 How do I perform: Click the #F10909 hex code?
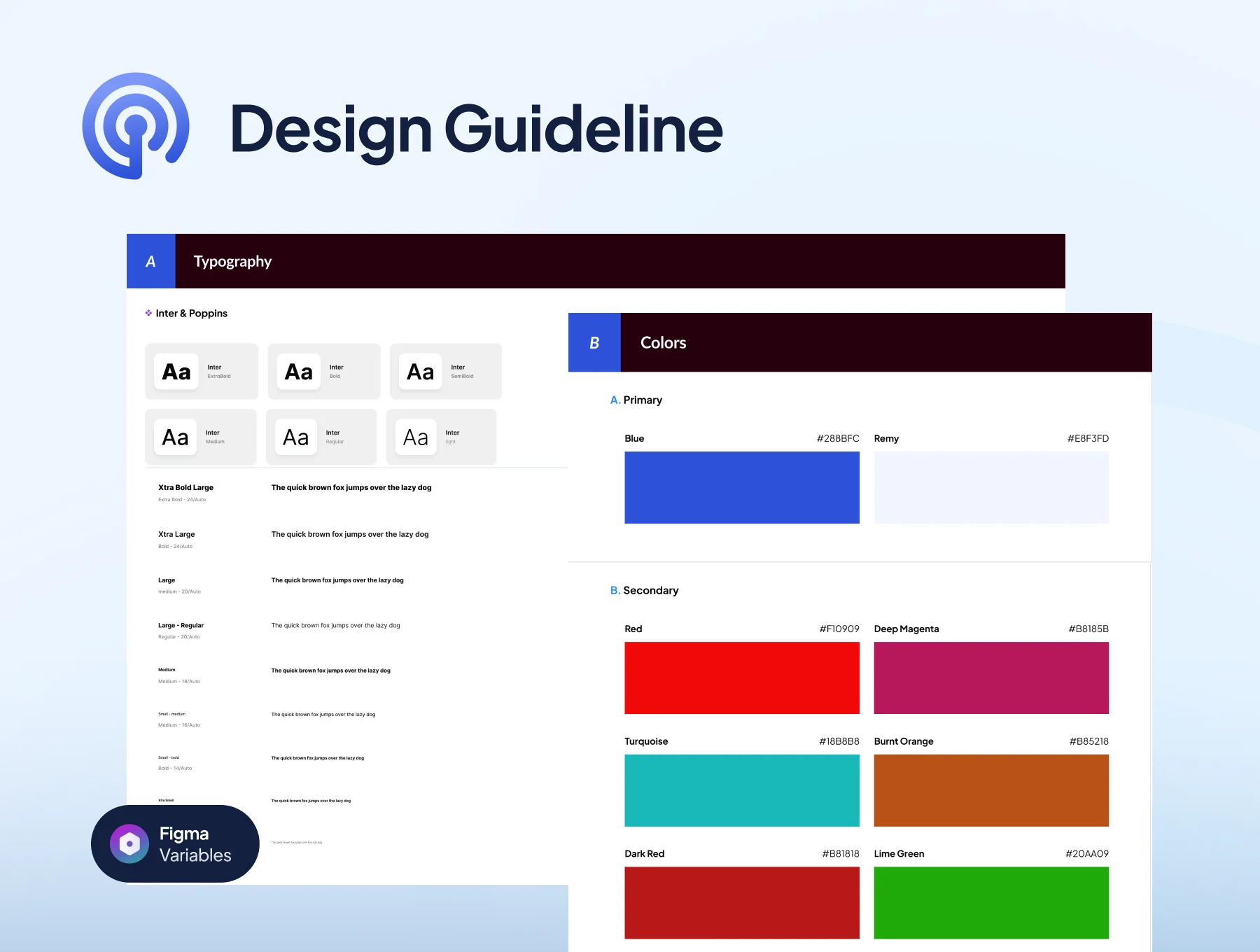tap(839, 629)
